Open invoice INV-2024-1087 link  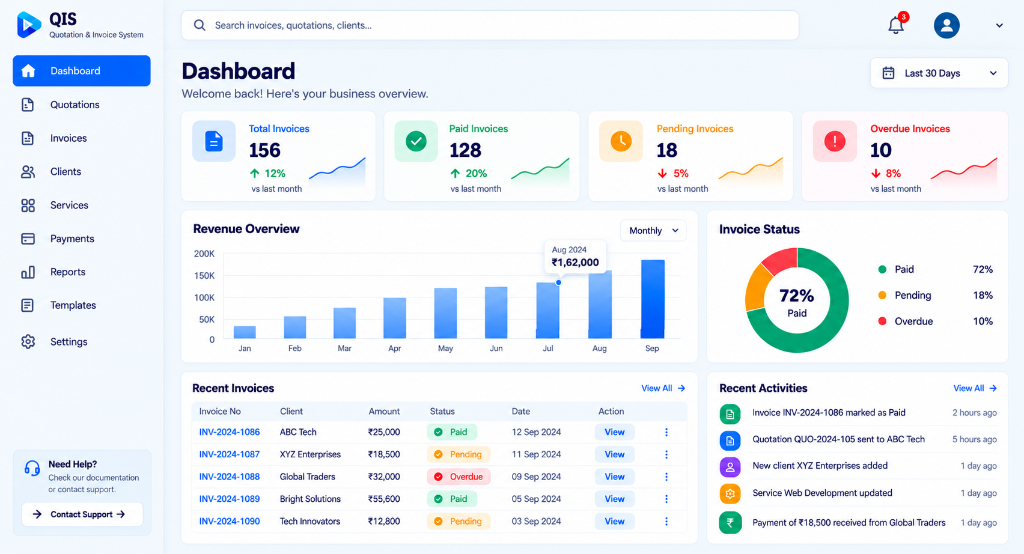coord(229,454)
